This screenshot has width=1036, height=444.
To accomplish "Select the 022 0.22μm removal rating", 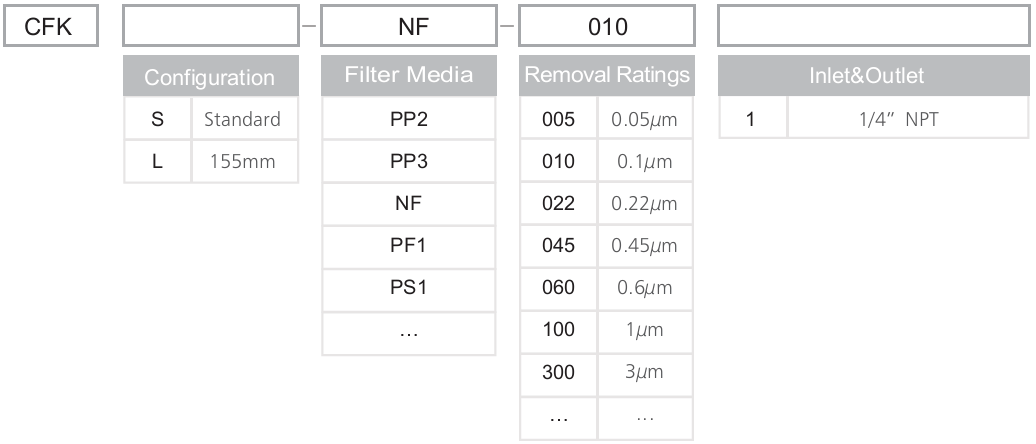I will (607, 204).
